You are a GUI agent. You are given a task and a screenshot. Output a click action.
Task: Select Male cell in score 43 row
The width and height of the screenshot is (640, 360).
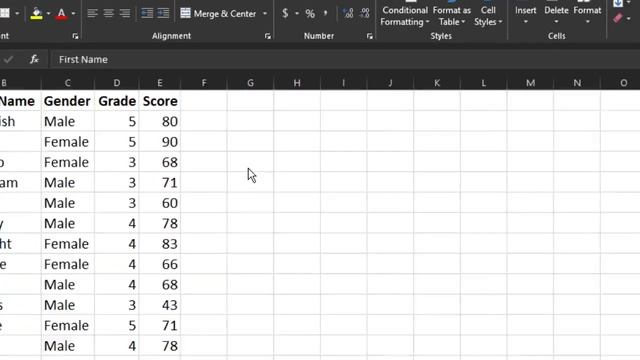pos(67,305)
